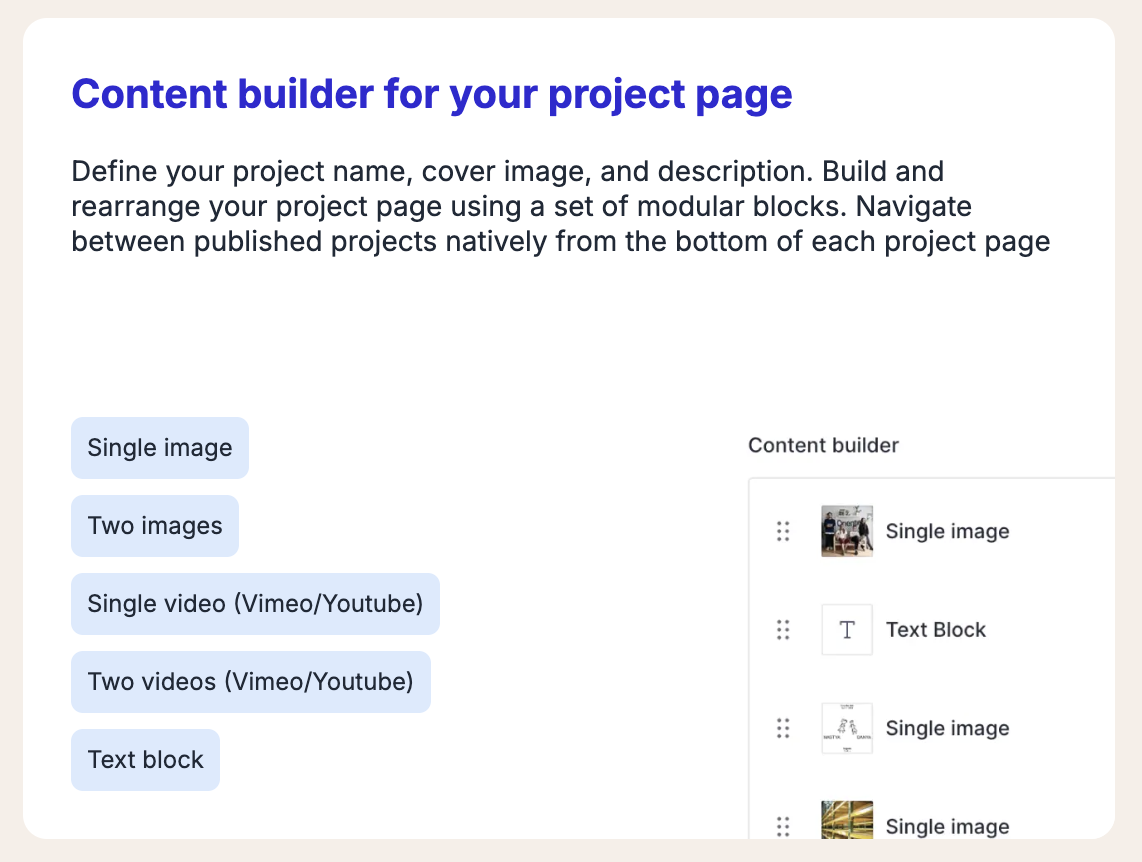The image size is (1142, 862).
Task: Select the Two images block chip
Action: click(155, 526)
